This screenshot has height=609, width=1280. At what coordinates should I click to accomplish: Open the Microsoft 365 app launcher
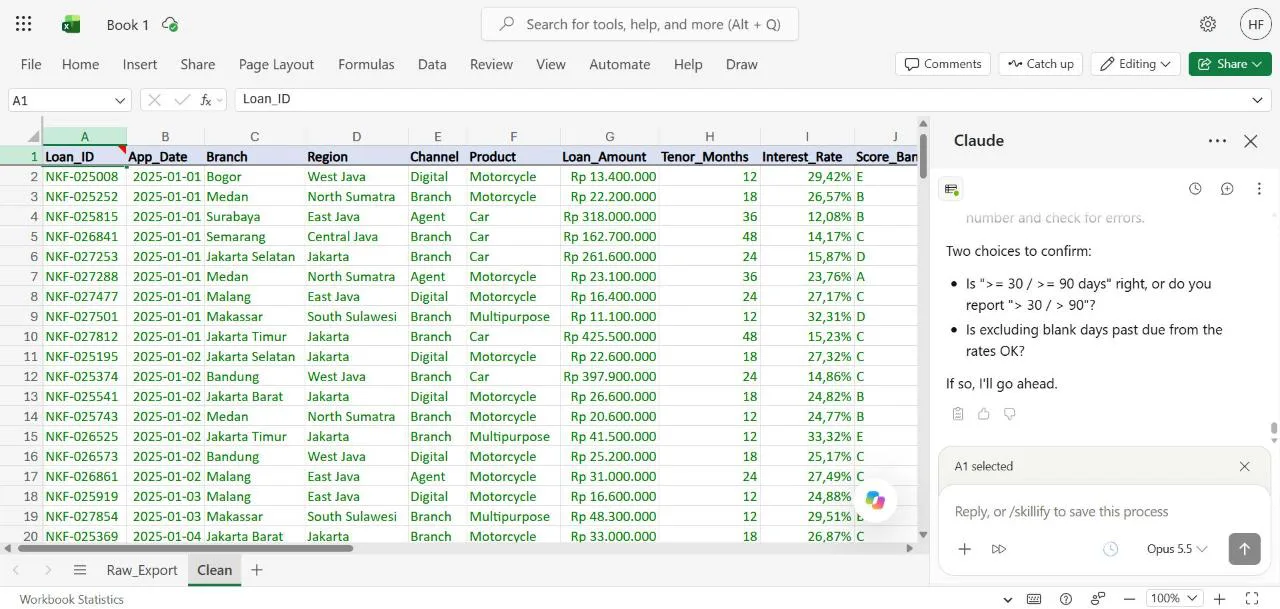(x=24, y=24)
